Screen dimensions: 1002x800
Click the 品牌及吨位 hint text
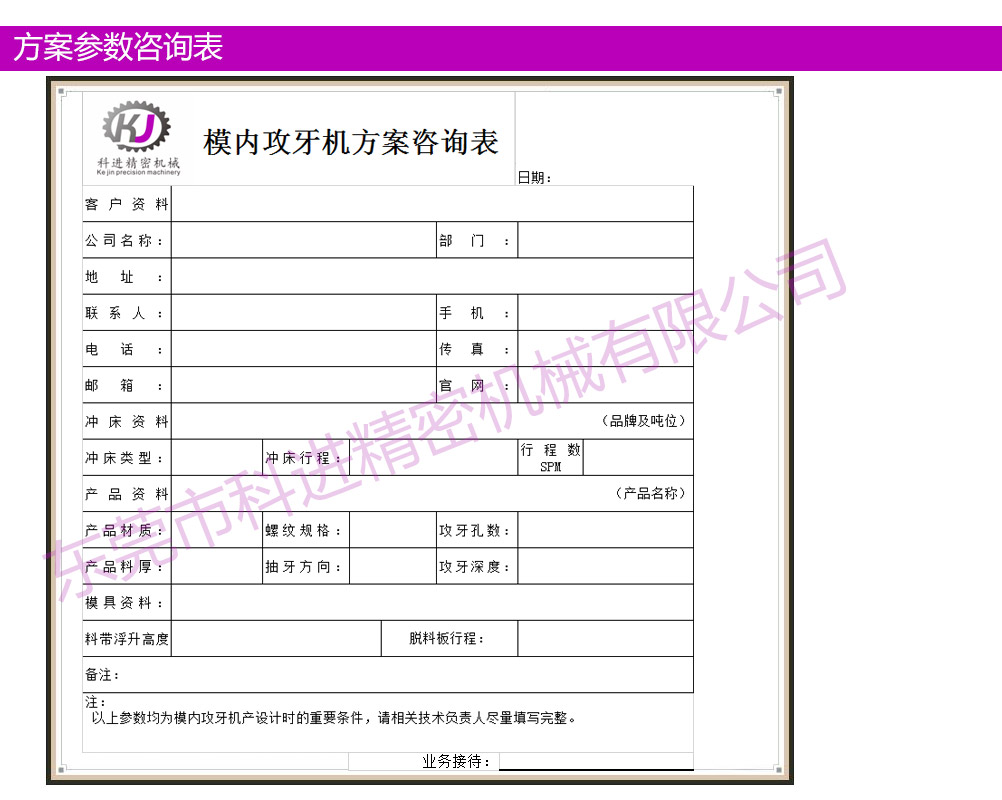[x=644, y=421]
